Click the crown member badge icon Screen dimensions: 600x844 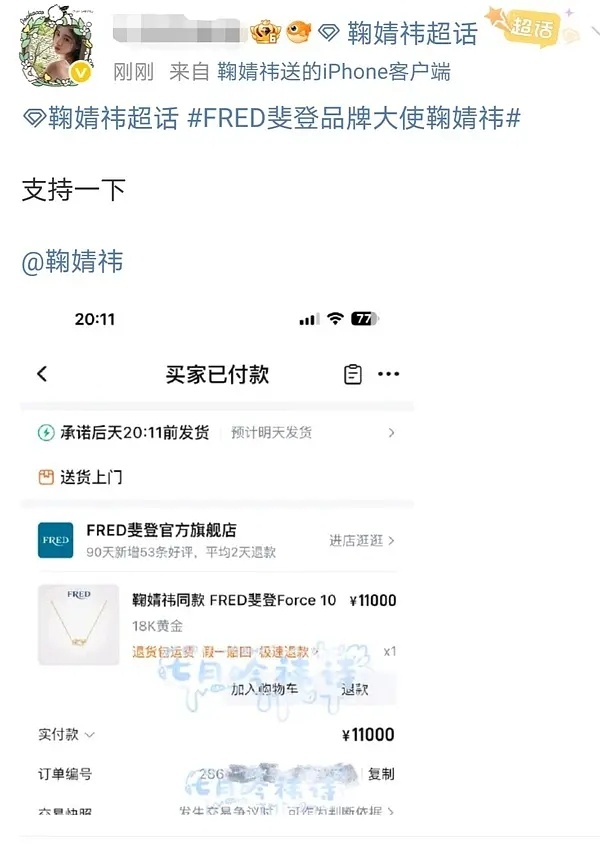point(265,32)
